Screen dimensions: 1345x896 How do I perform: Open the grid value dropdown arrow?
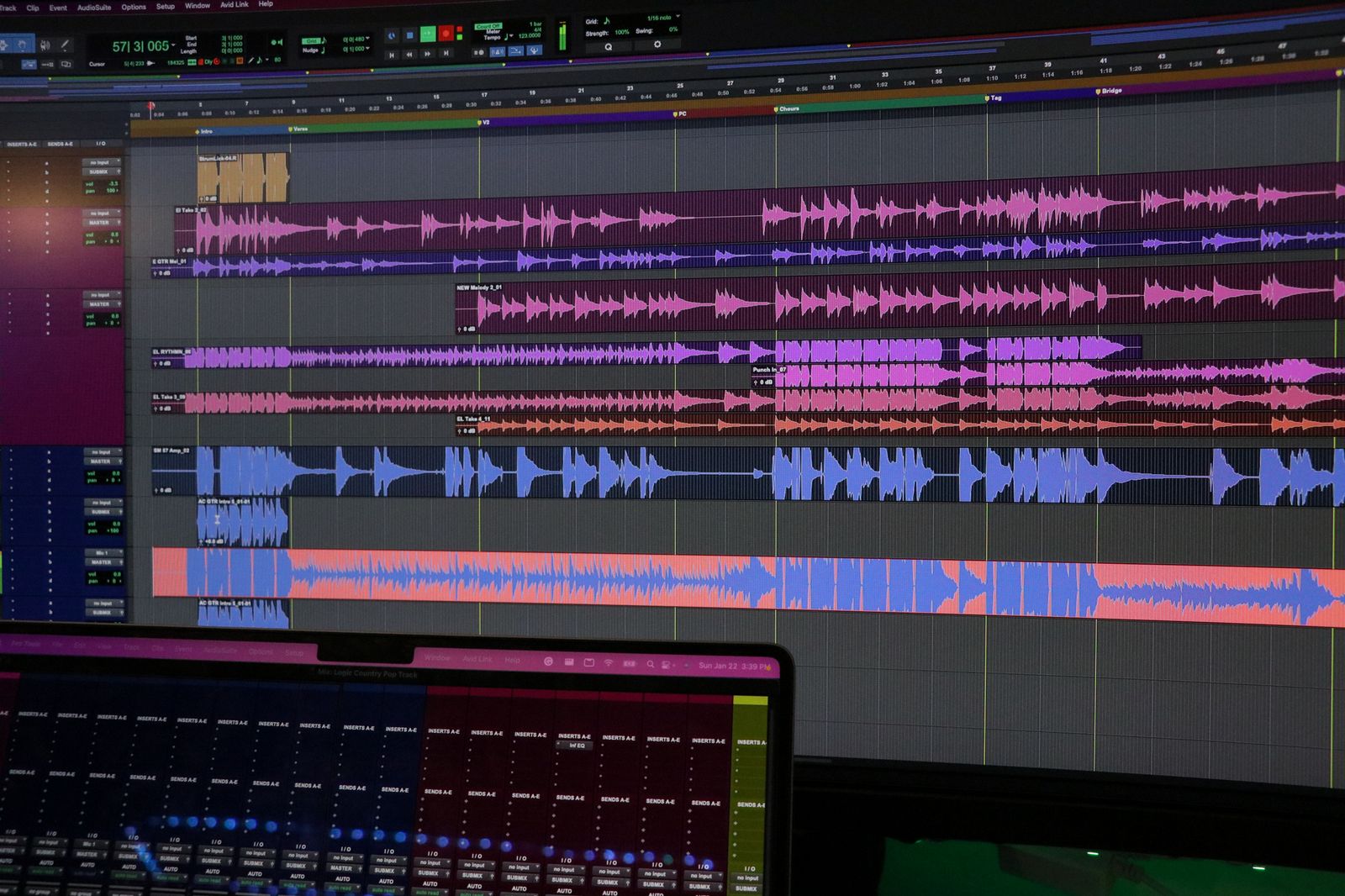[x=367, y=39]
